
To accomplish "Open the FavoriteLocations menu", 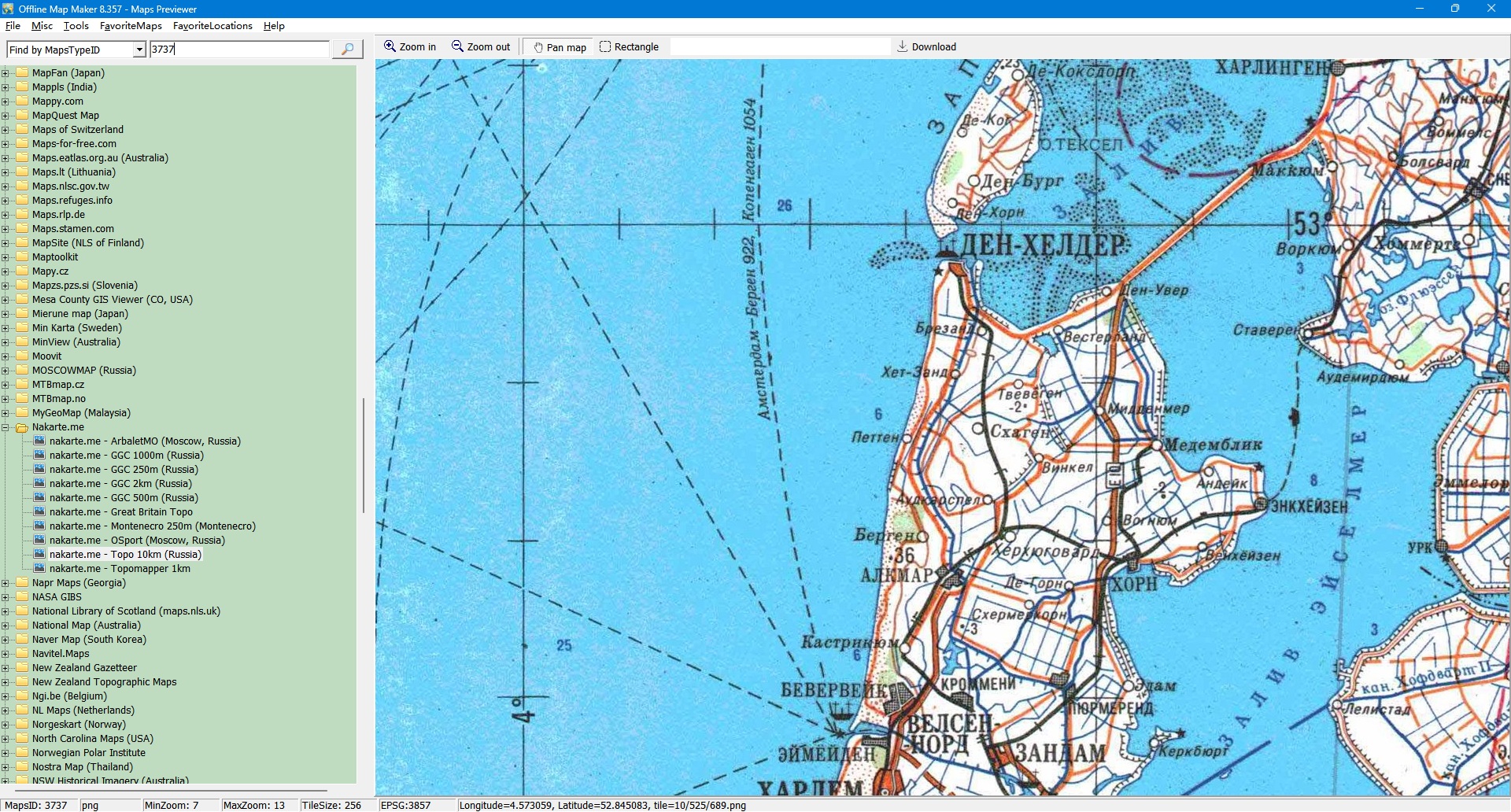I will [x=212, y=26].
